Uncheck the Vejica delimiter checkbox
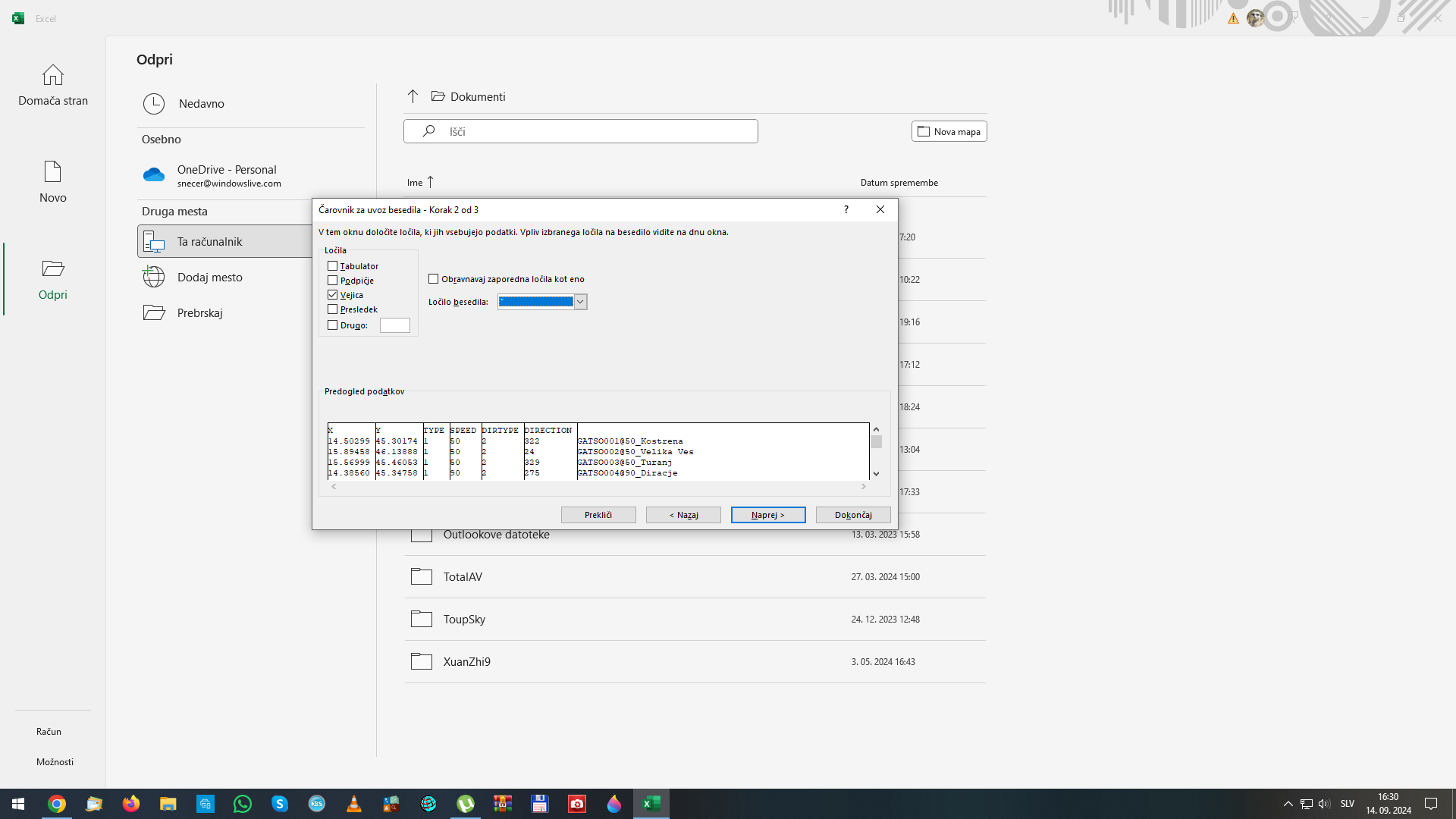The width and height of the screenshot is (1456, 819). [x=332, y=295]
